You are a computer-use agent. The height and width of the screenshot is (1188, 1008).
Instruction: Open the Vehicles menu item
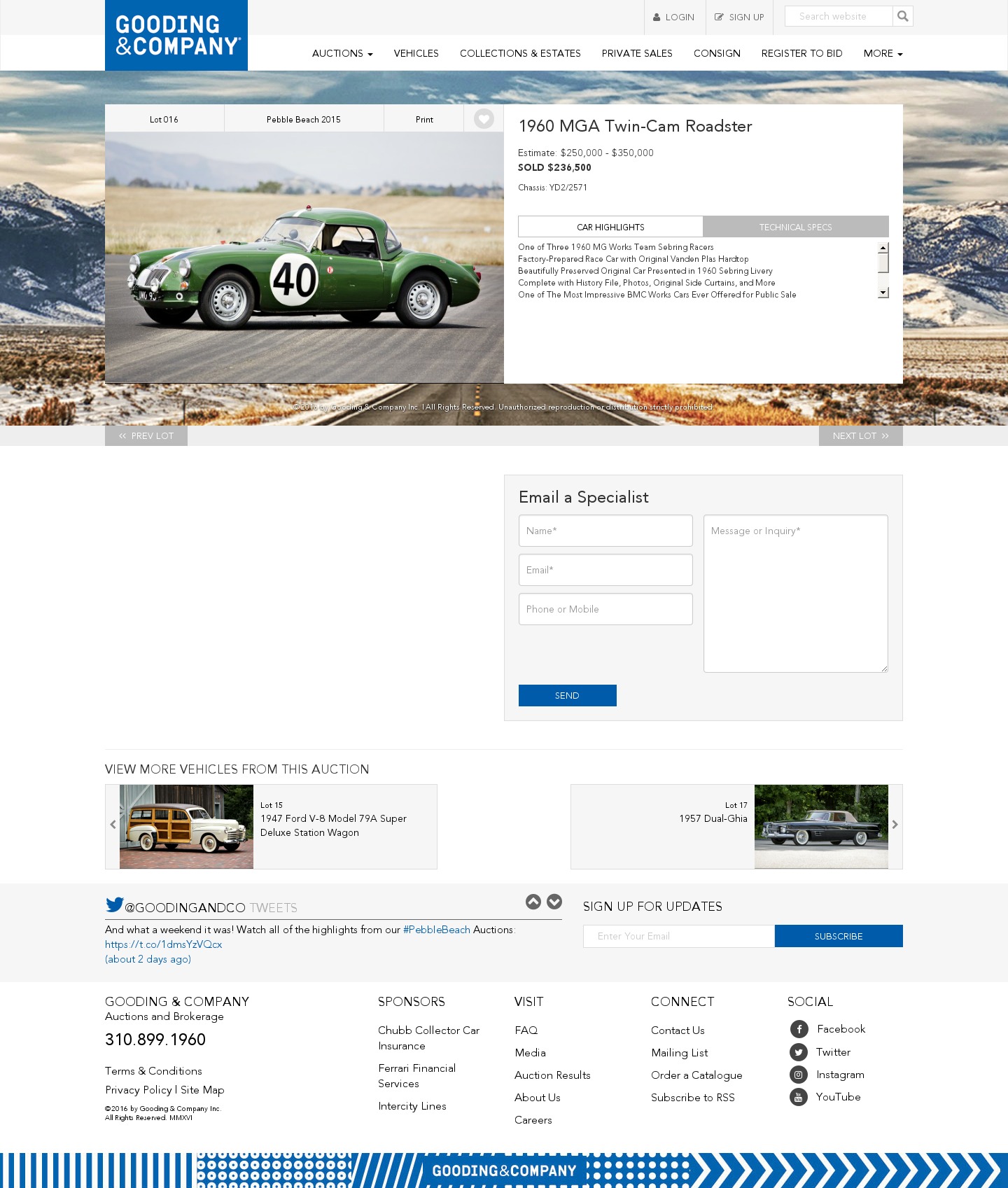pyautogui.click(x=416, y=53)
